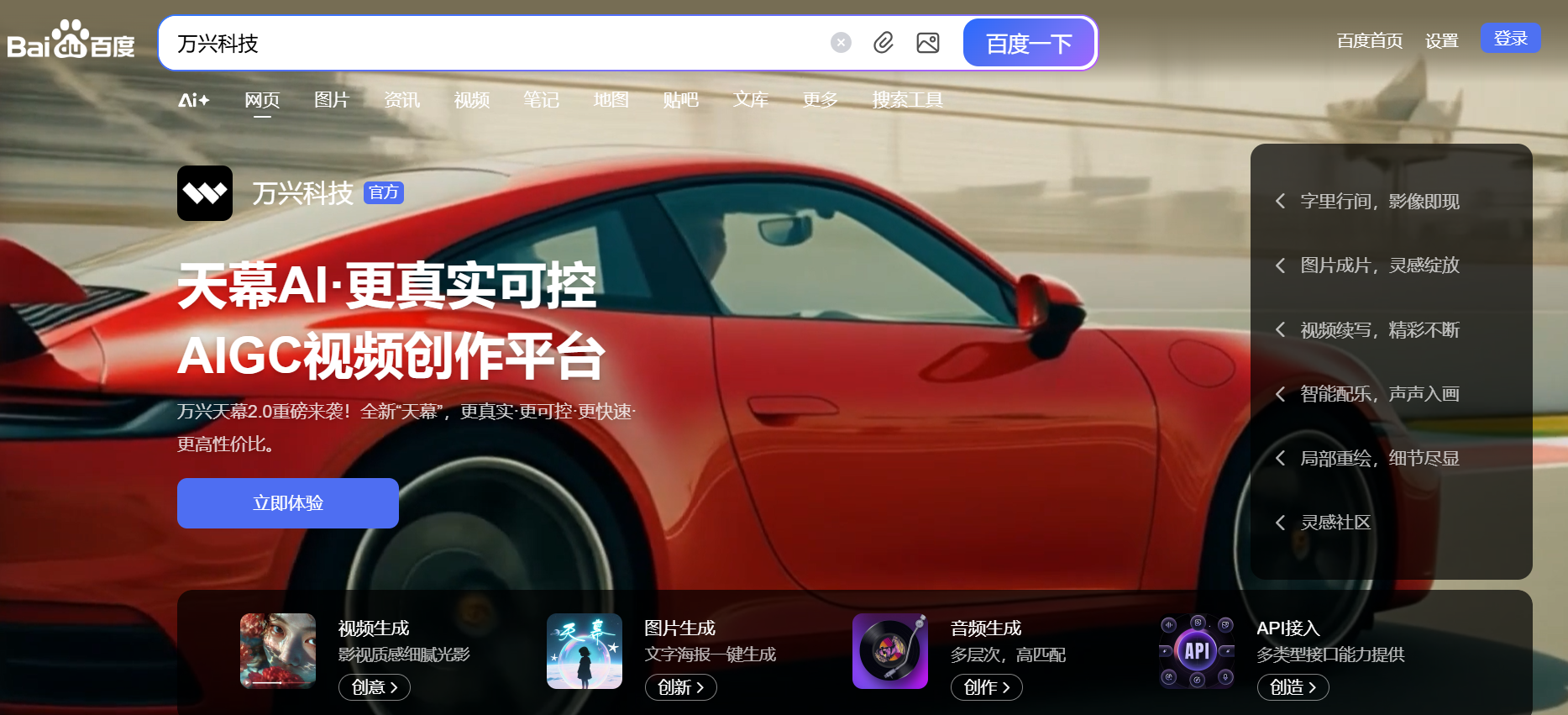Select the 贴吧 tab
1568x715 pixels.
(x=680, y=100)
